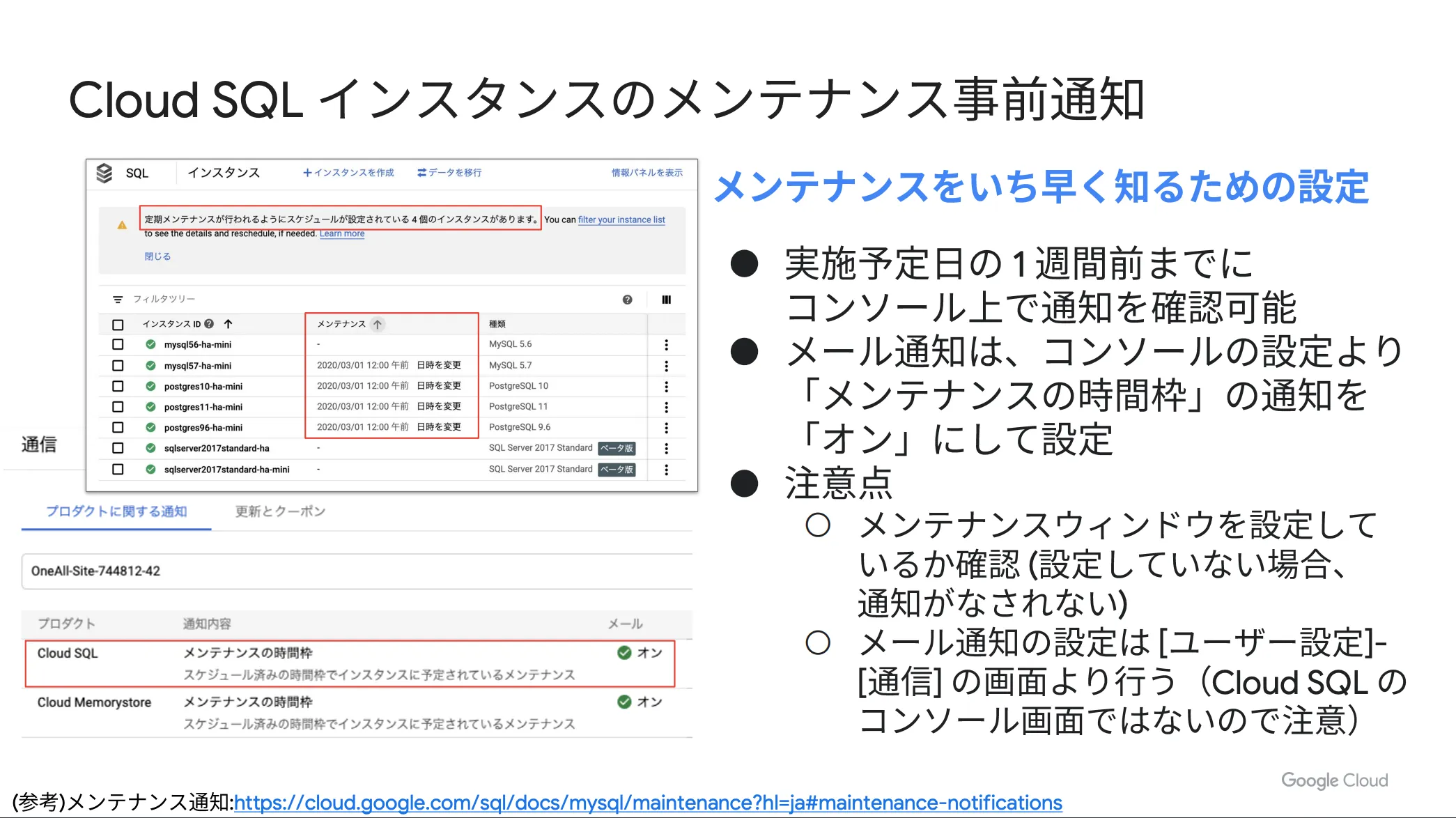Click the Cloud Memorystore product name
Image resolution: width=1456 pixels, height=818 pixels.
94,702
